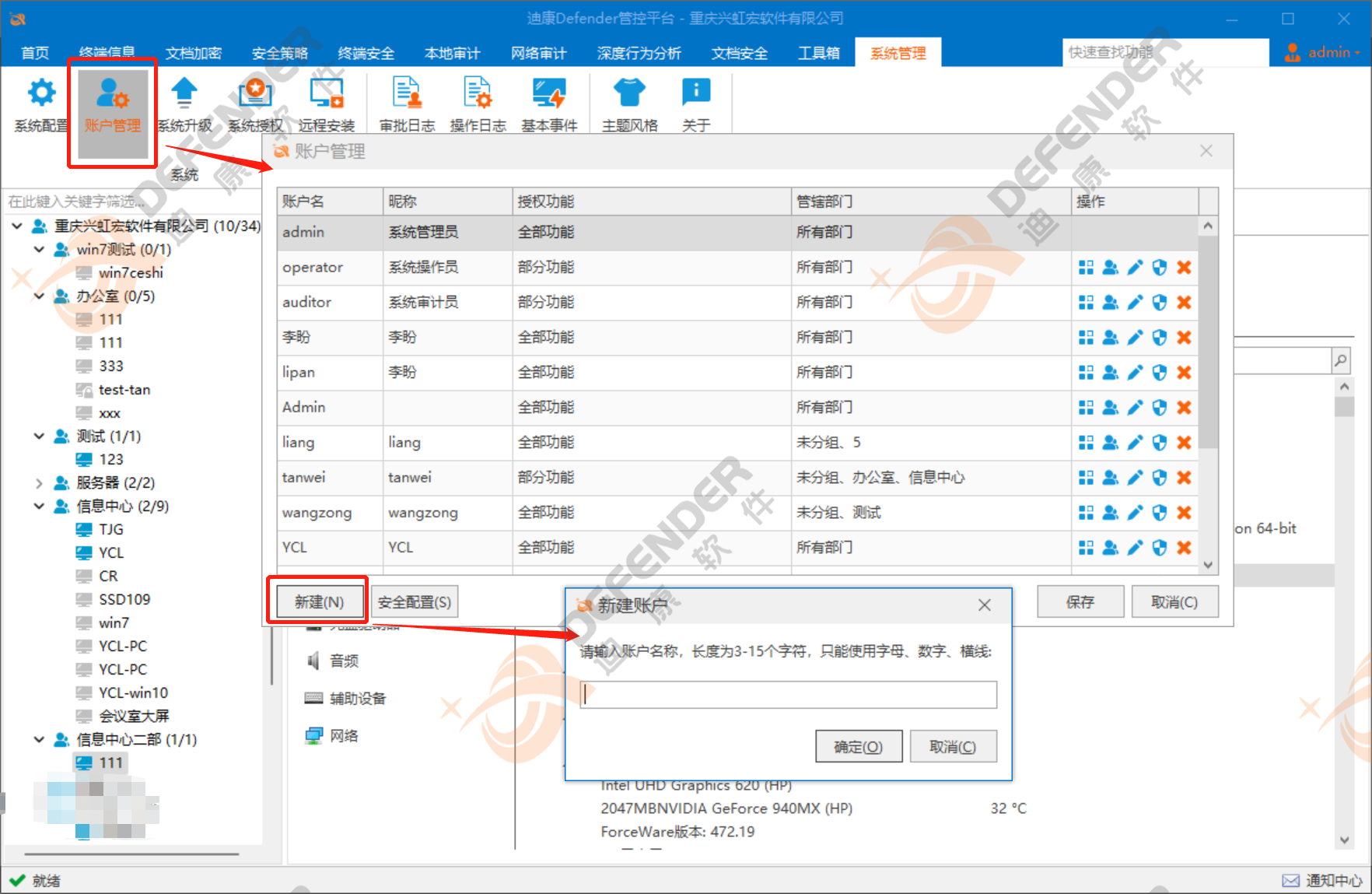The height and width of the screenshot is (894, 1372).
Task: Collapse the 办公室 tree group
Action: (x=39, y=296)
